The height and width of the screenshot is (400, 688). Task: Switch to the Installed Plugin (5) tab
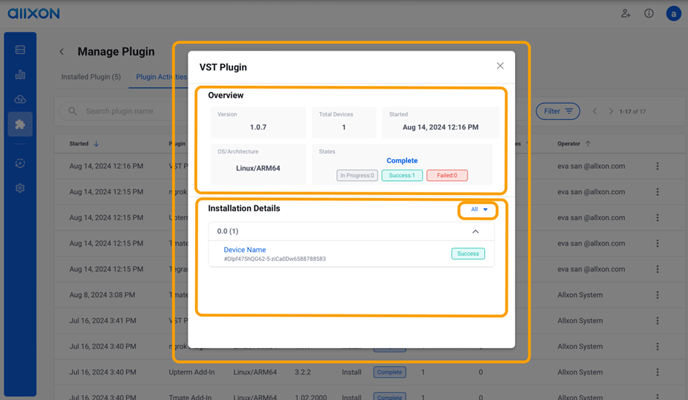[91, 77]
